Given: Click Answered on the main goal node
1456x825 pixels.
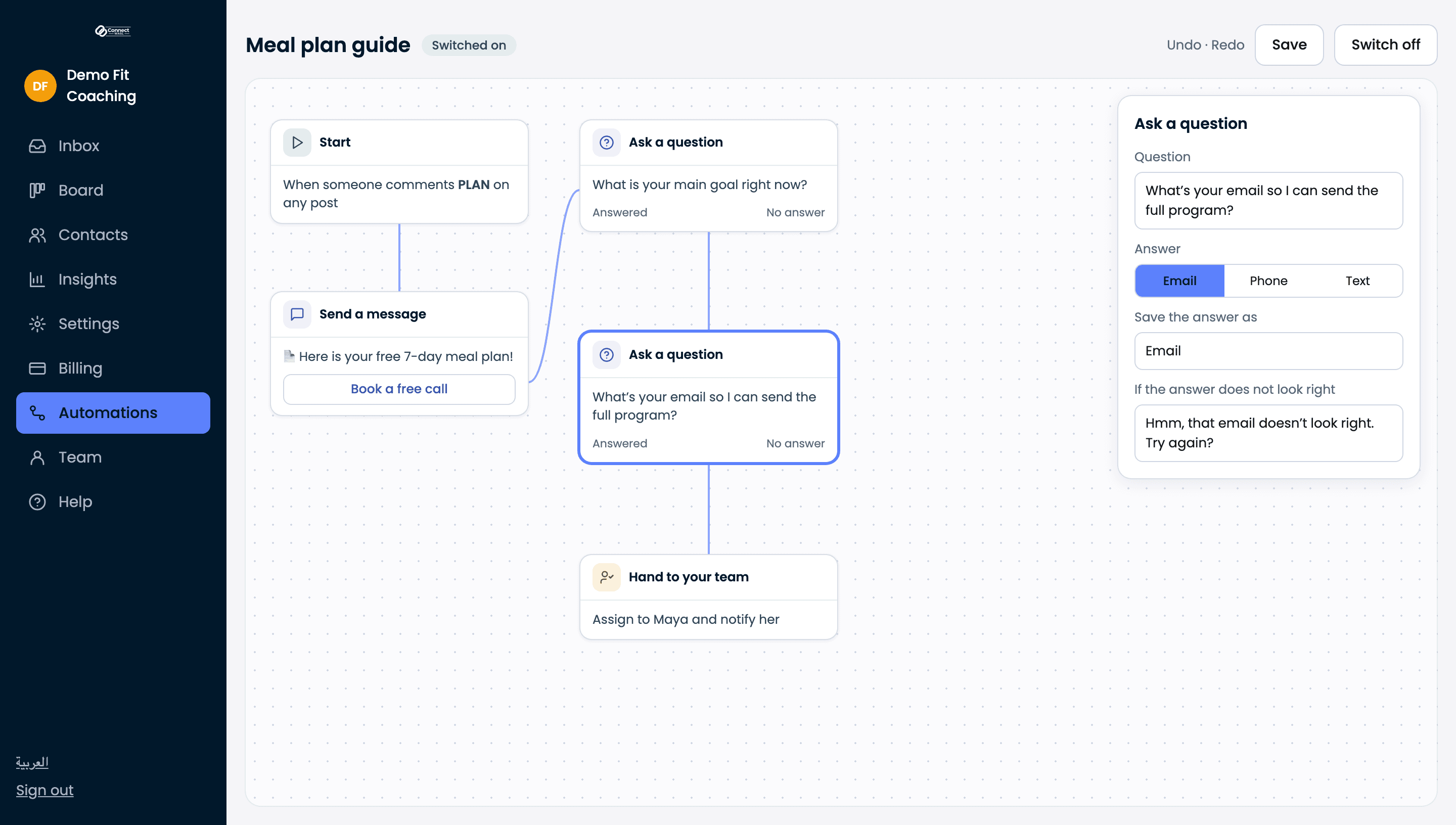Looking at the screenshot, I should pos(619,212).
